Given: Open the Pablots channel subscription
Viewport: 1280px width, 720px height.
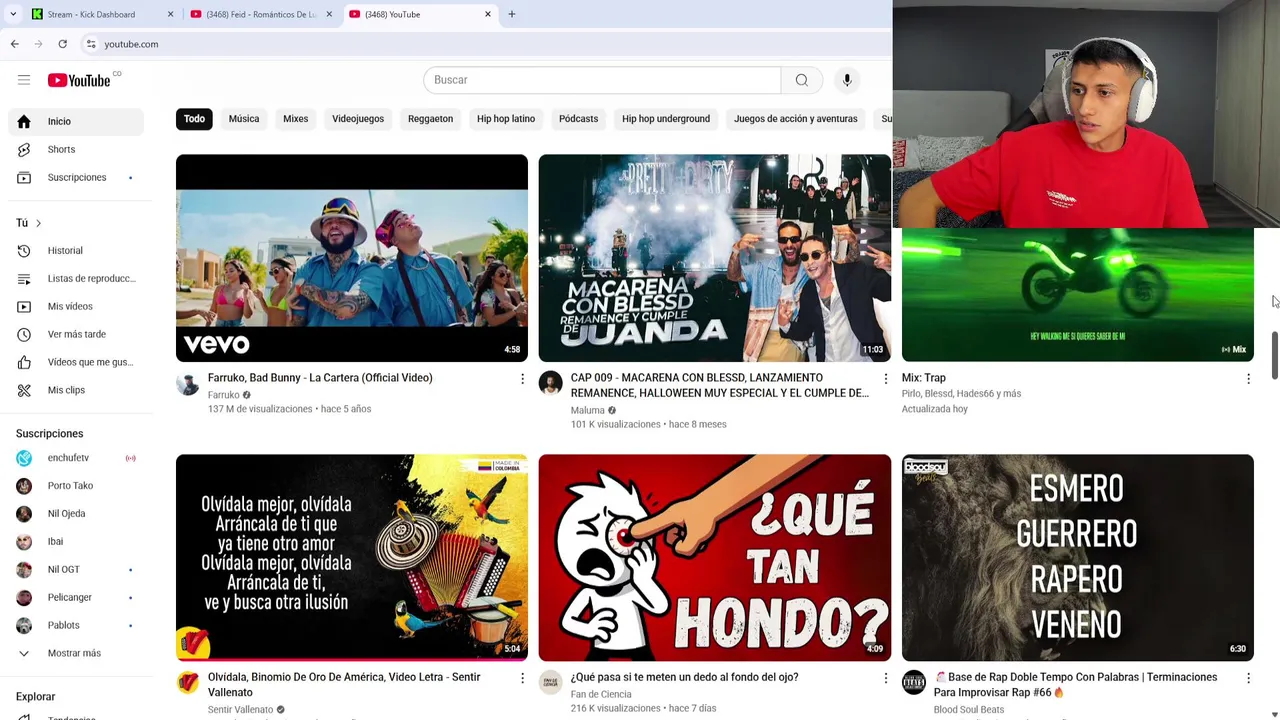Looking at the screenshot, I should click(x=76, y=626).
